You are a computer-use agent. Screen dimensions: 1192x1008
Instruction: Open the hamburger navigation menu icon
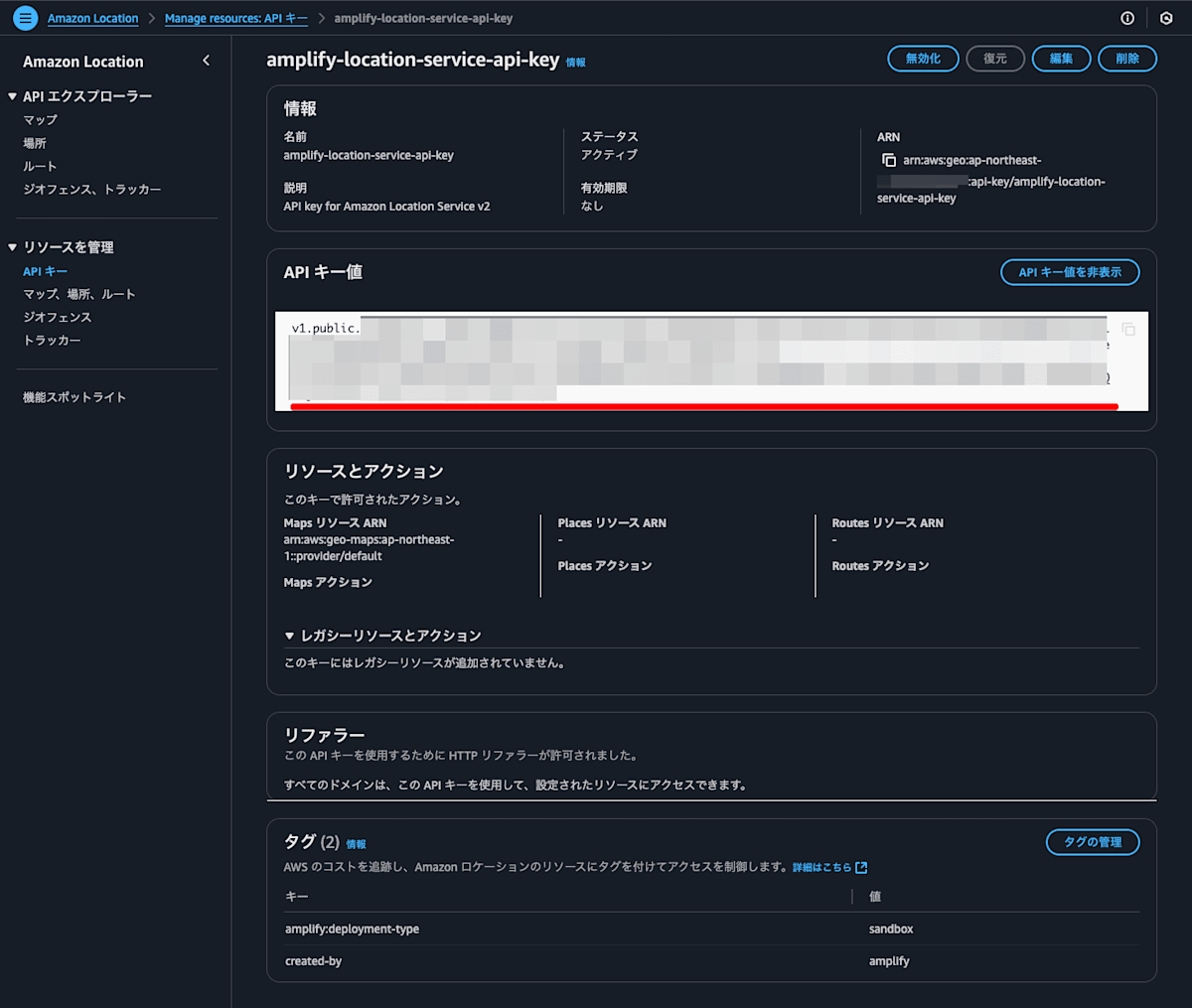pyautogui.click(x=25, y=18)
